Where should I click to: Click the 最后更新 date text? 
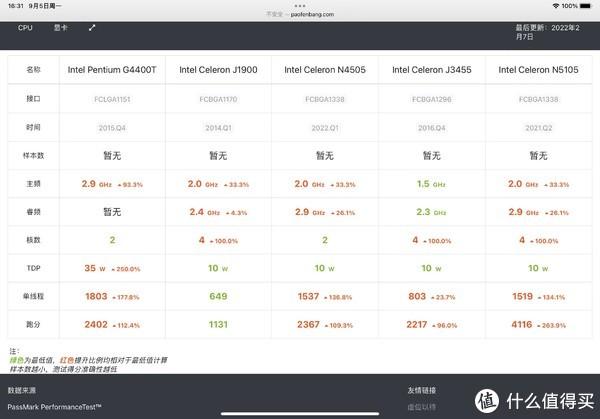point(548,32)
